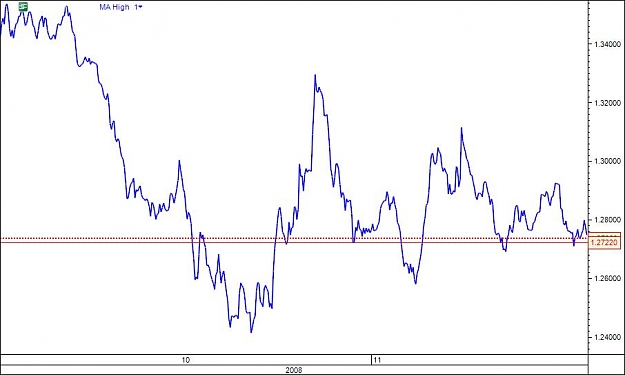Click month 11 on the time axis
Screen dimensions: 625x375
[x=377, y=360]
